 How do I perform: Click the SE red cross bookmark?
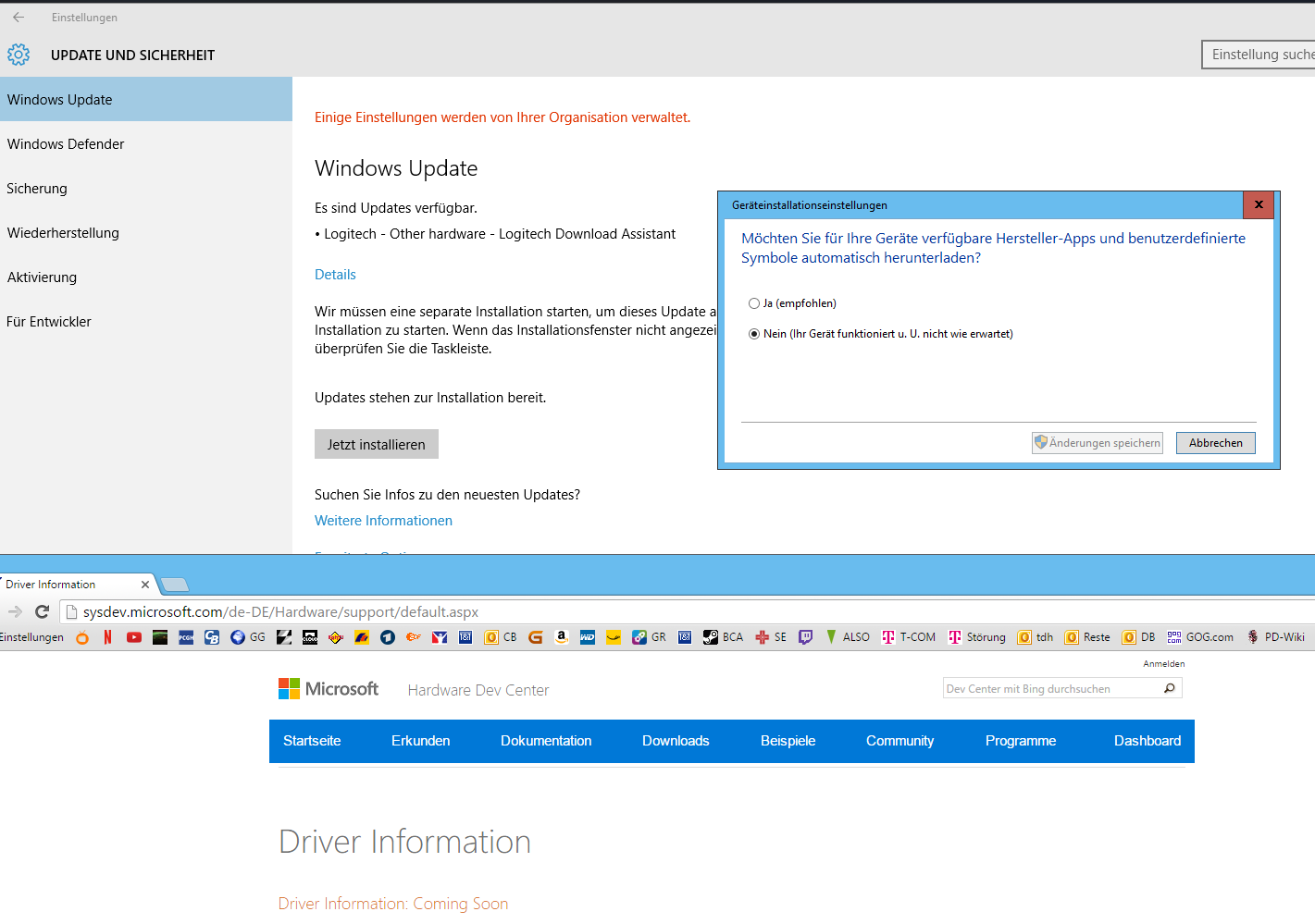pos(771,637)
